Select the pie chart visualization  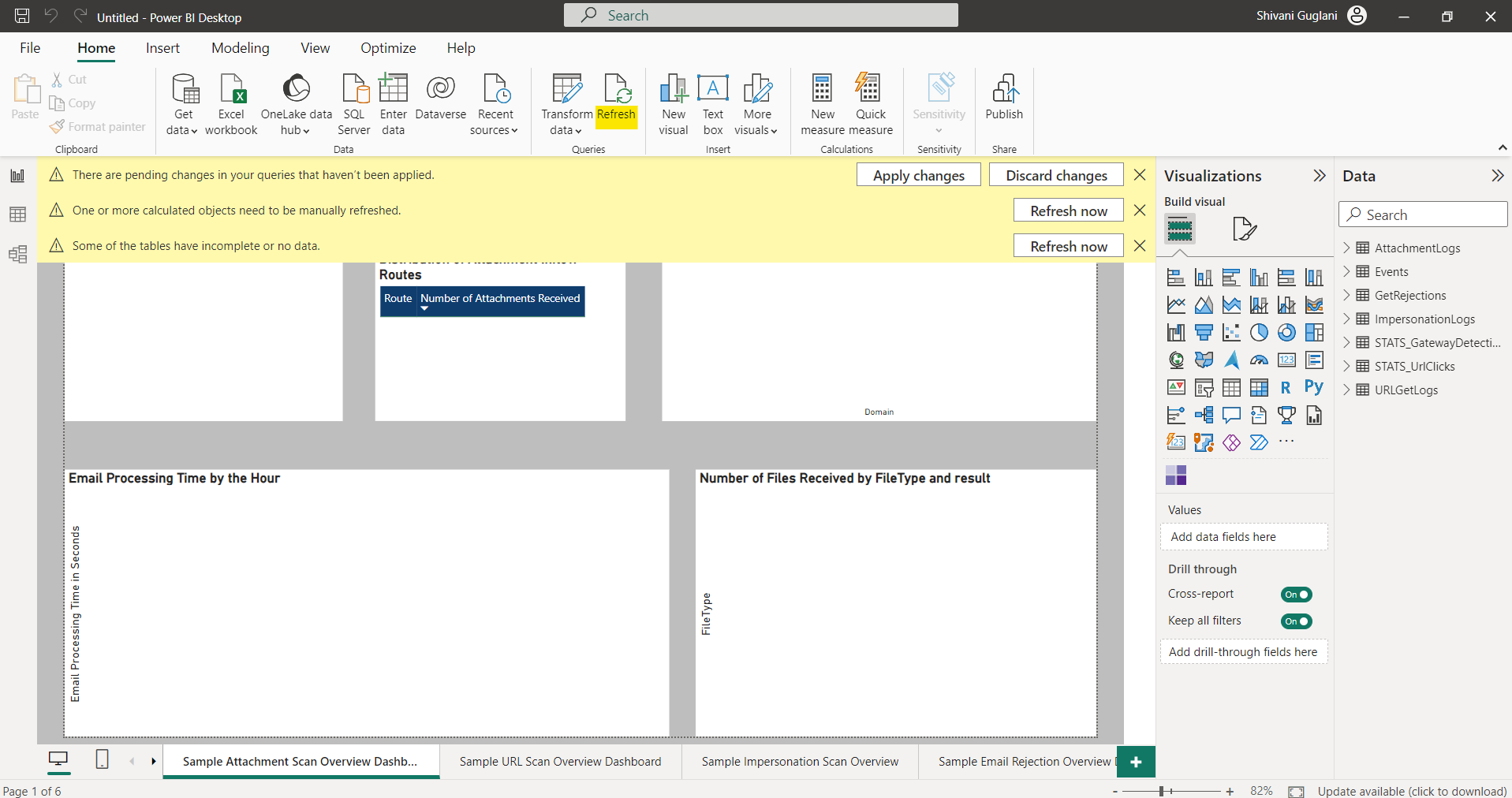pos(1259,333)
